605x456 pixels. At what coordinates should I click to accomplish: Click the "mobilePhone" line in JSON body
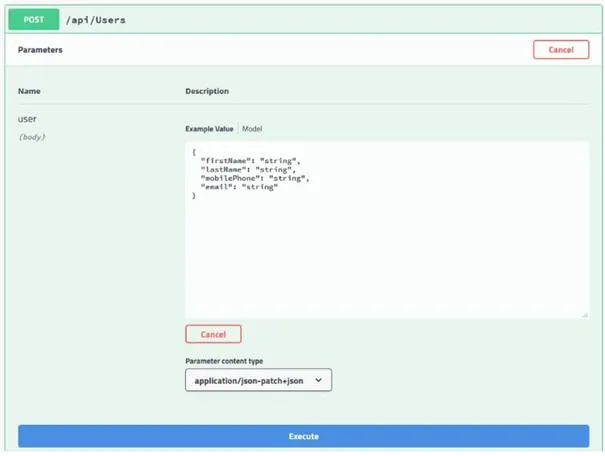click(x=255, y=178)
